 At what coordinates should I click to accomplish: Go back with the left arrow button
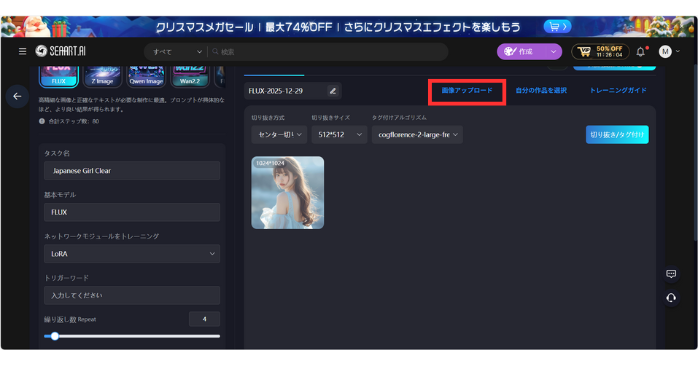(17, 96)
